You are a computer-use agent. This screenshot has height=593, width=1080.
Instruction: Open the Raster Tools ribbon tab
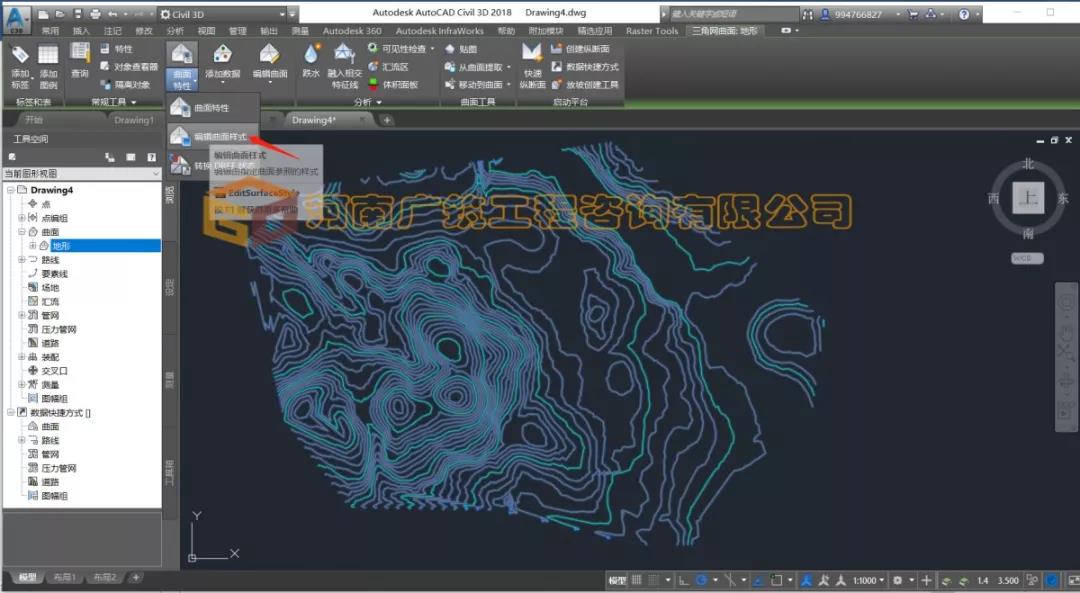point(652,30)
